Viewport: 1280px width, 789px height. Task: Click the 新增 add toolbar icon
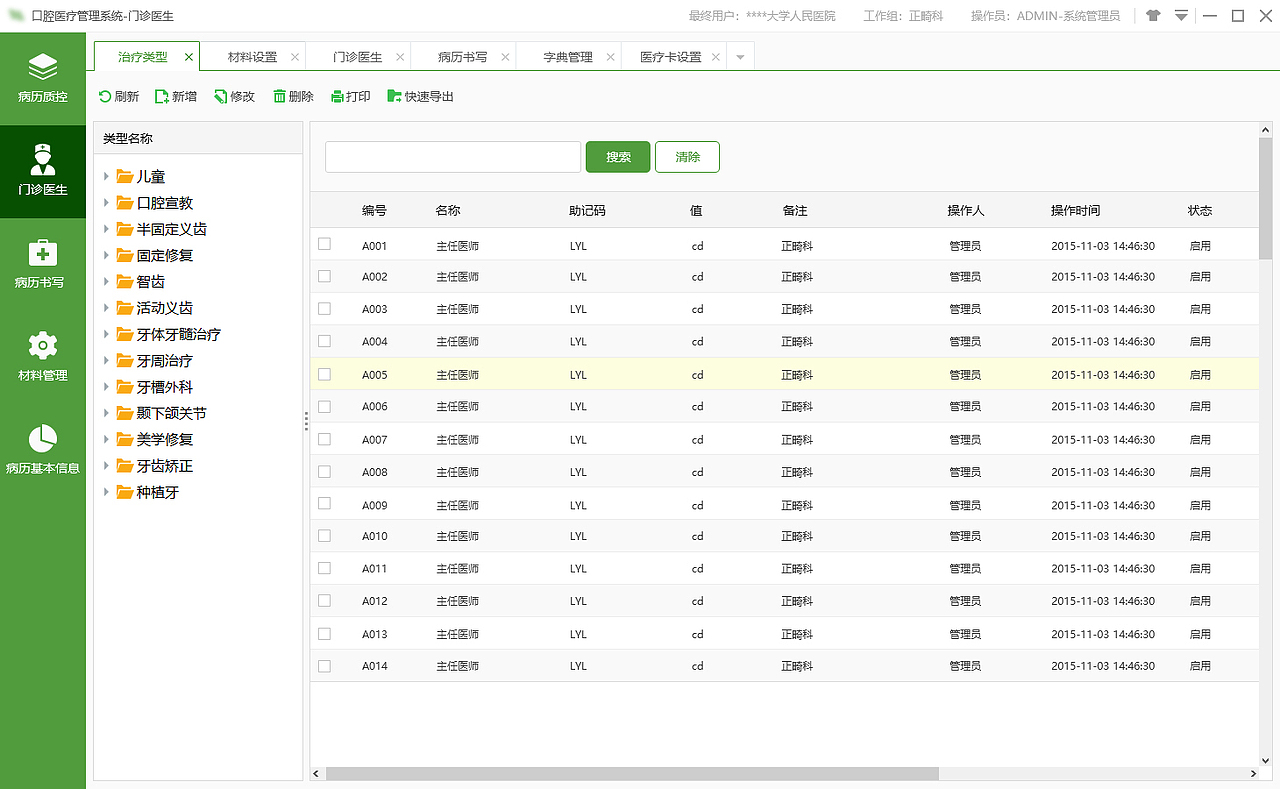tap(161, 97)
